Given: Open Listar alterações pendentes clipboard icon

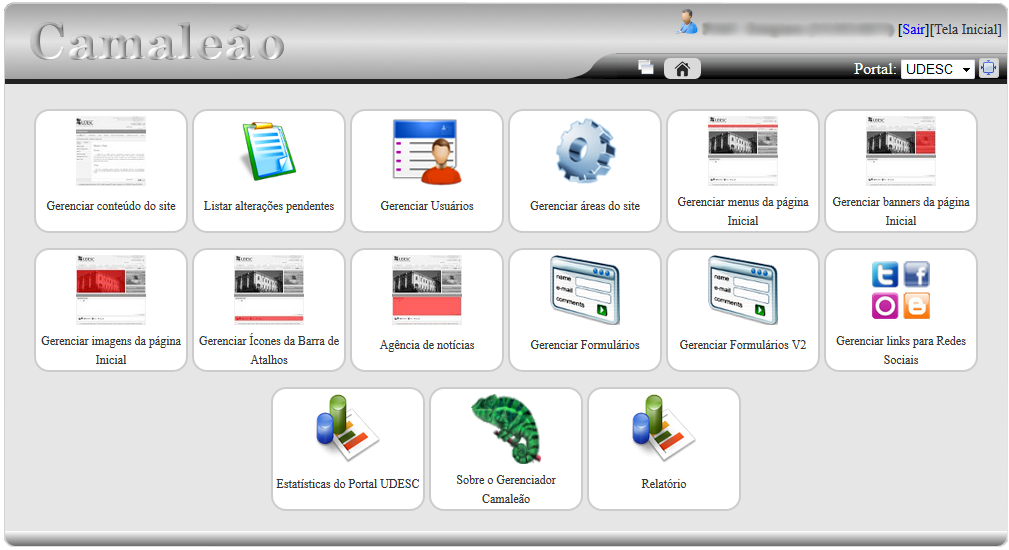Looking at the screenshot, I should coord(269,152).
